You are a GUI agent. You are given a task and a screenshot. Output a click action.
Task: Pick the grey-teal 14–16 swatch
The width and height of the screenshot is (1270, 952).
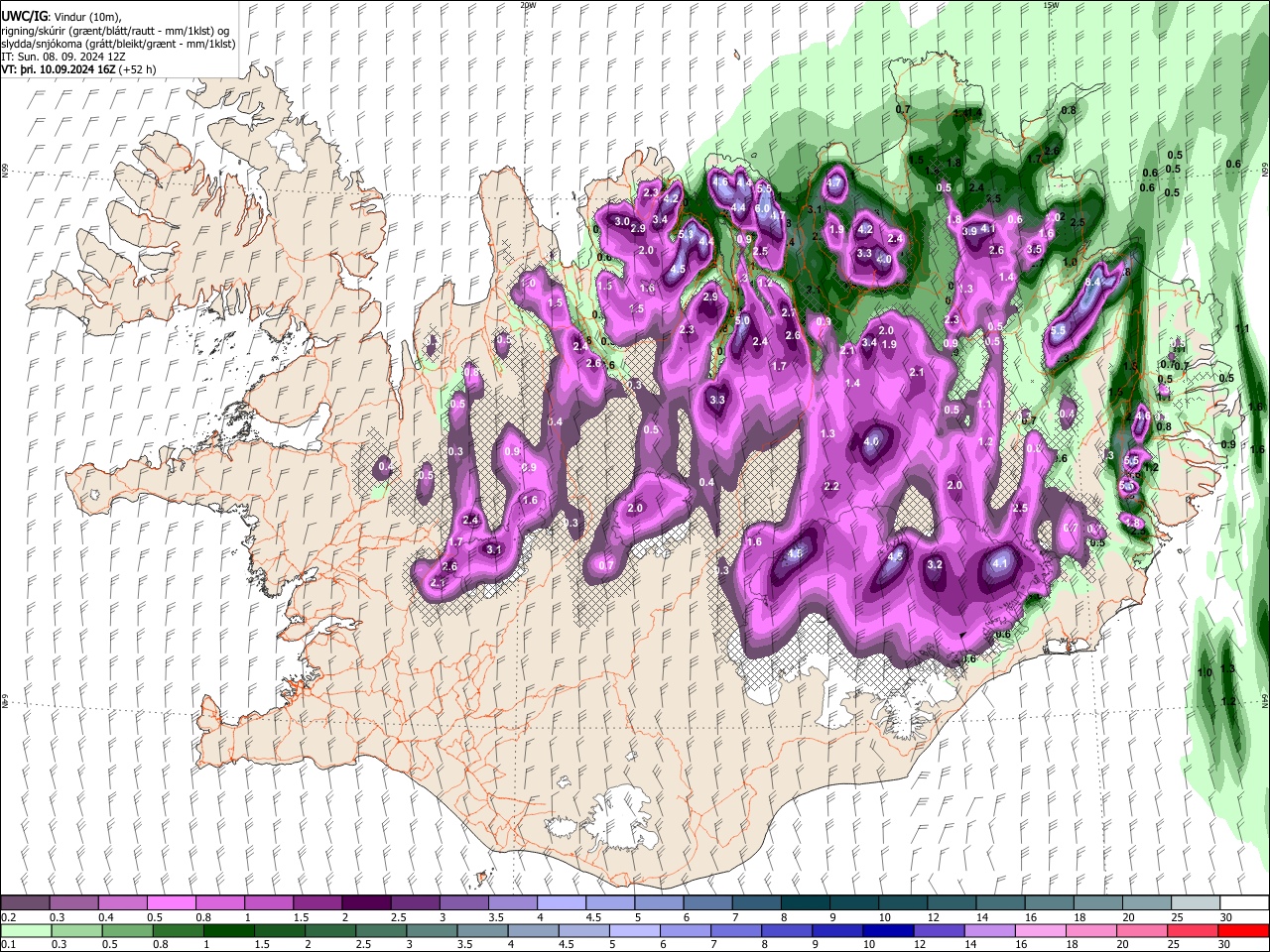[x=1000, y=903]
